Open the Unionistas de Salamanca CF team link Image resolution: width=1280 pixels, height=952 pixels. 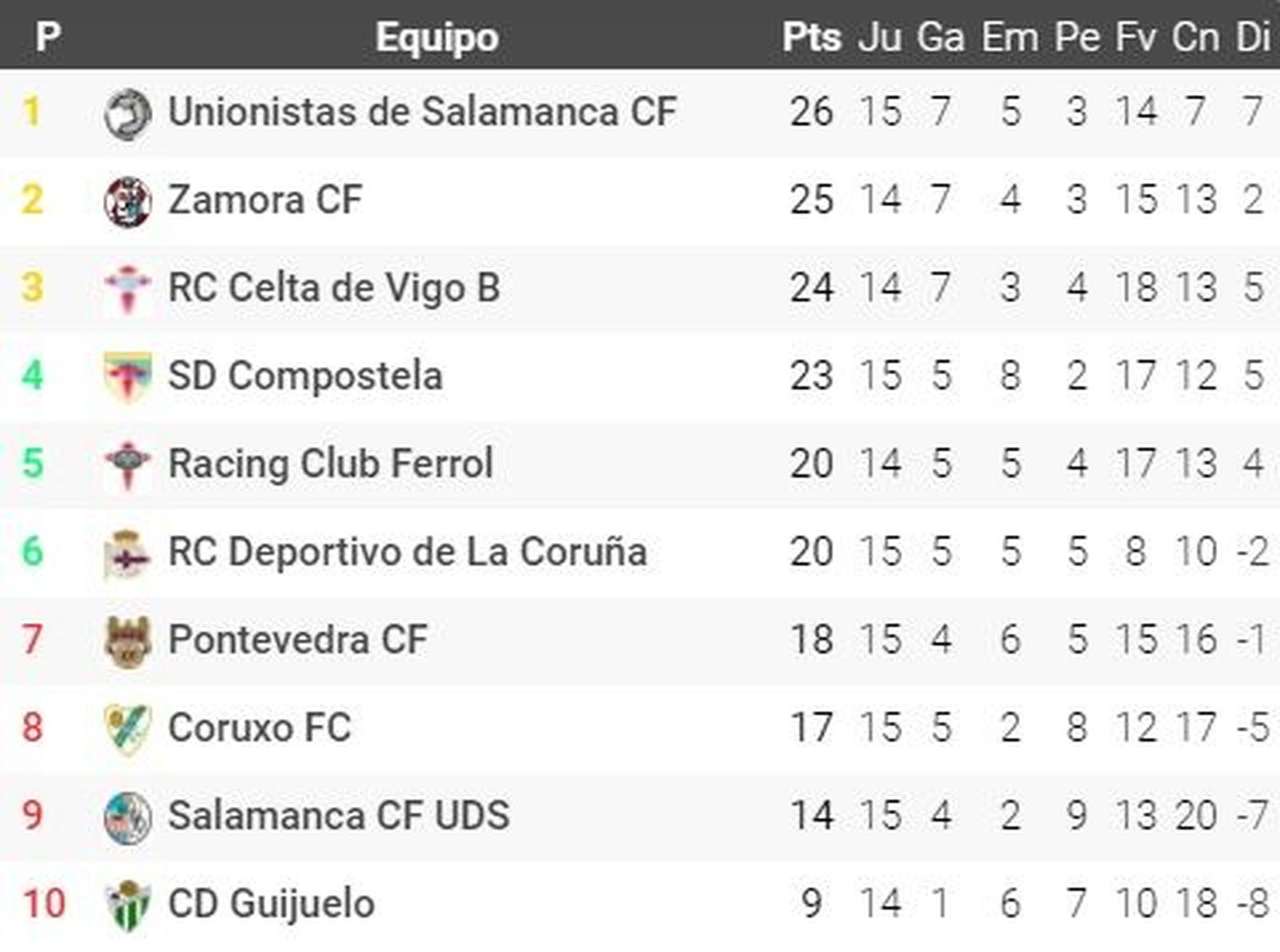pos(422,111)
